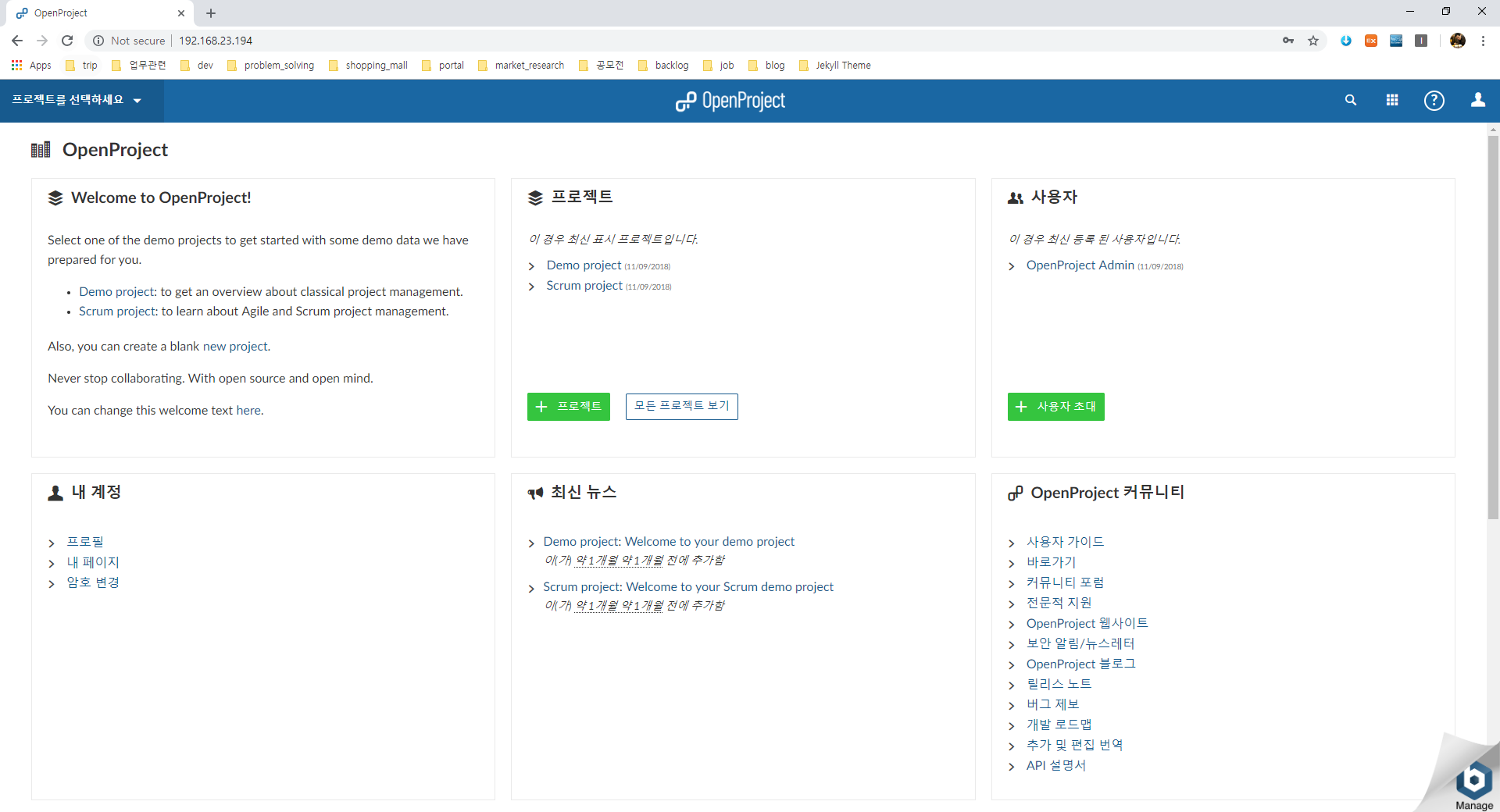1500x812 pixels.
Task: Open 바로가기 community link
Action: (1052, 562)
